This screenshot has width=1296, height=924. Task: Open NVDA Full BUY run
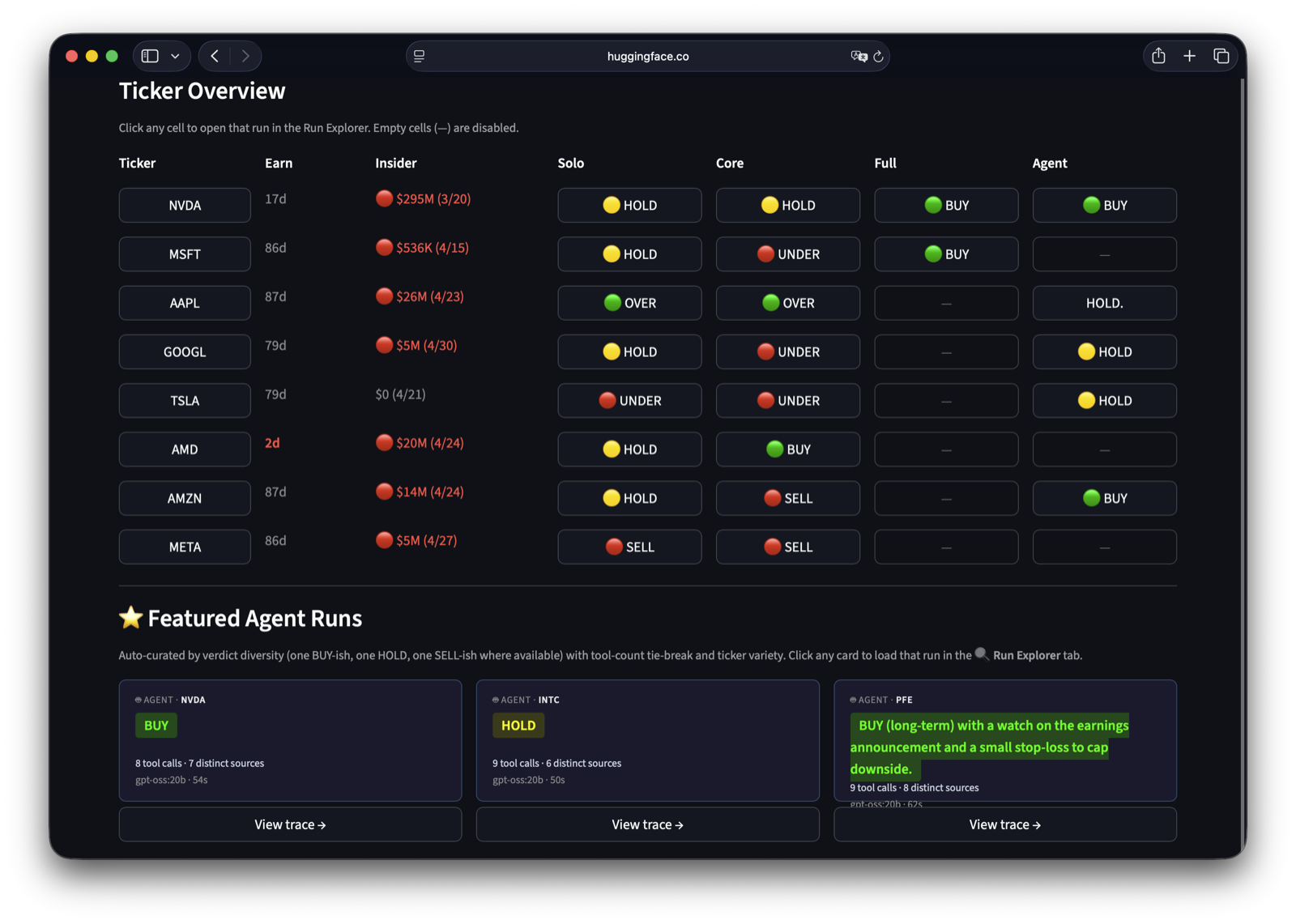pos(946,206)
